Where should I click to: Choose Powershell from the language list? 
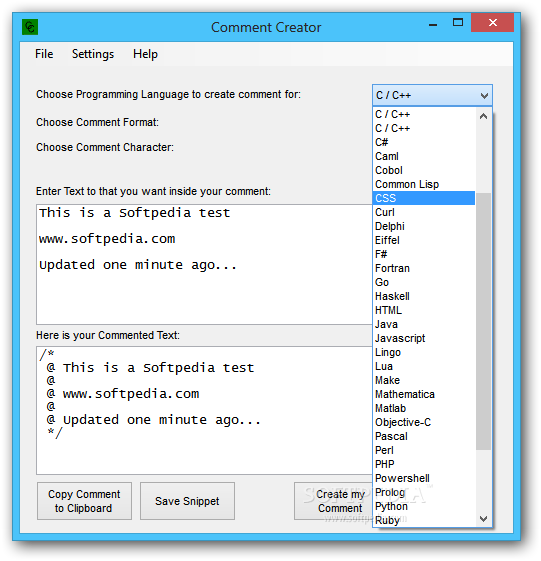pyautogui.click(x=424, y=478)
